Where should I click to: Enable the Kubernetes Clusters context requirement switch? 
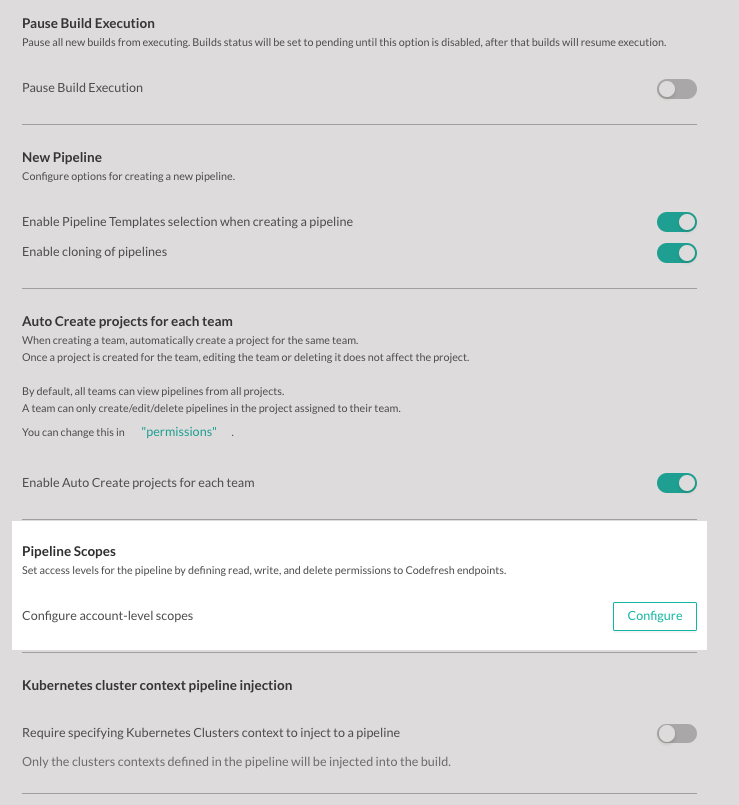coord(676,733)
